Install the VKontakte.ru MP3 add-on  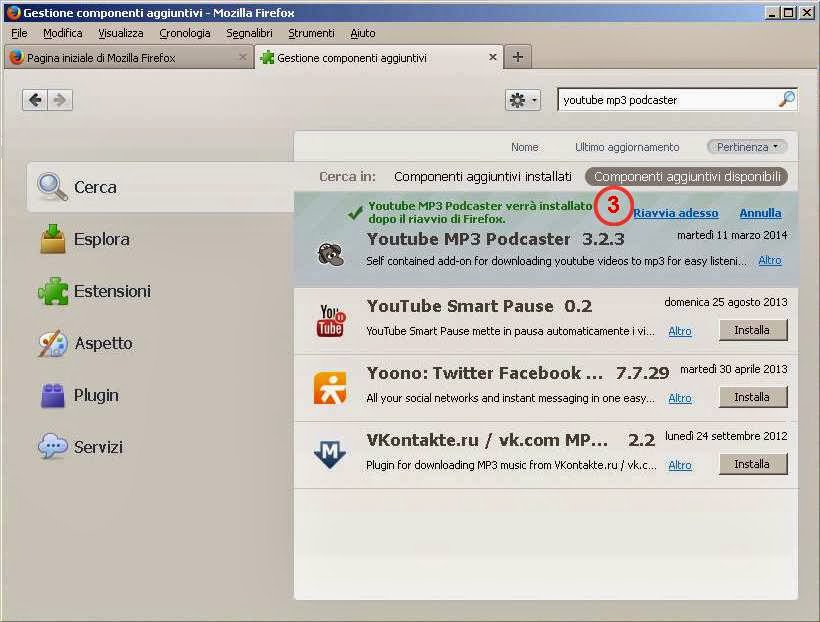753,464
